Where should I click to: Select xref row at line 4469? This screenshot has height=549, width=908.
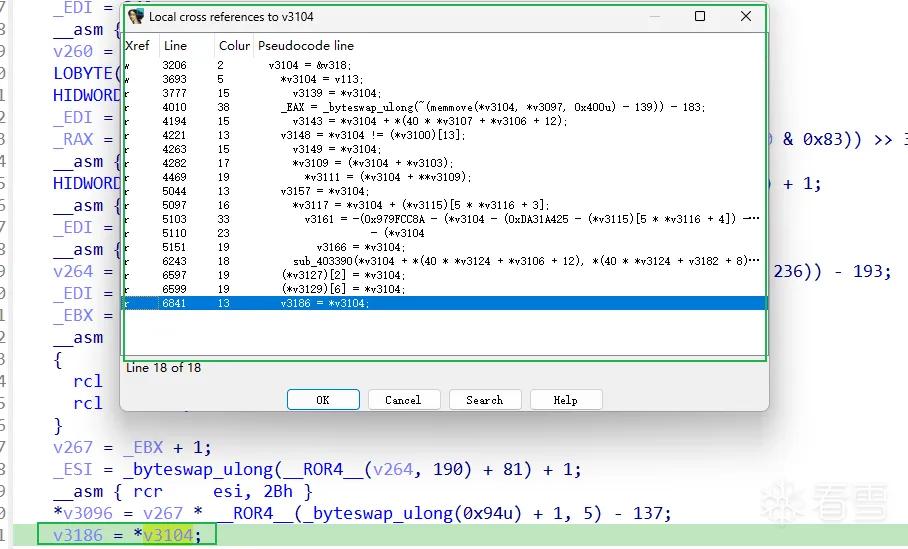(445, 177)
